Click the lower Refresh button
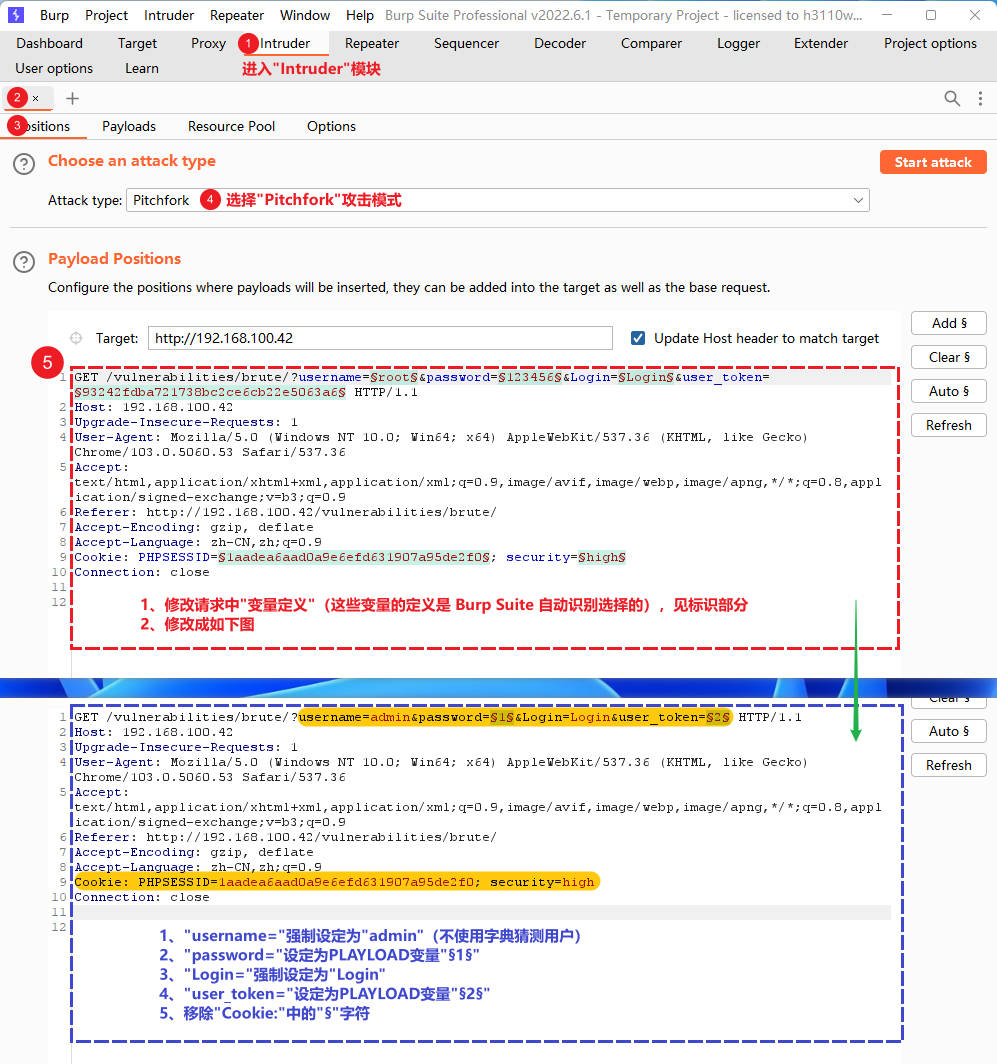The width and height of the screenshot is (997, 1064). point(949,765)
